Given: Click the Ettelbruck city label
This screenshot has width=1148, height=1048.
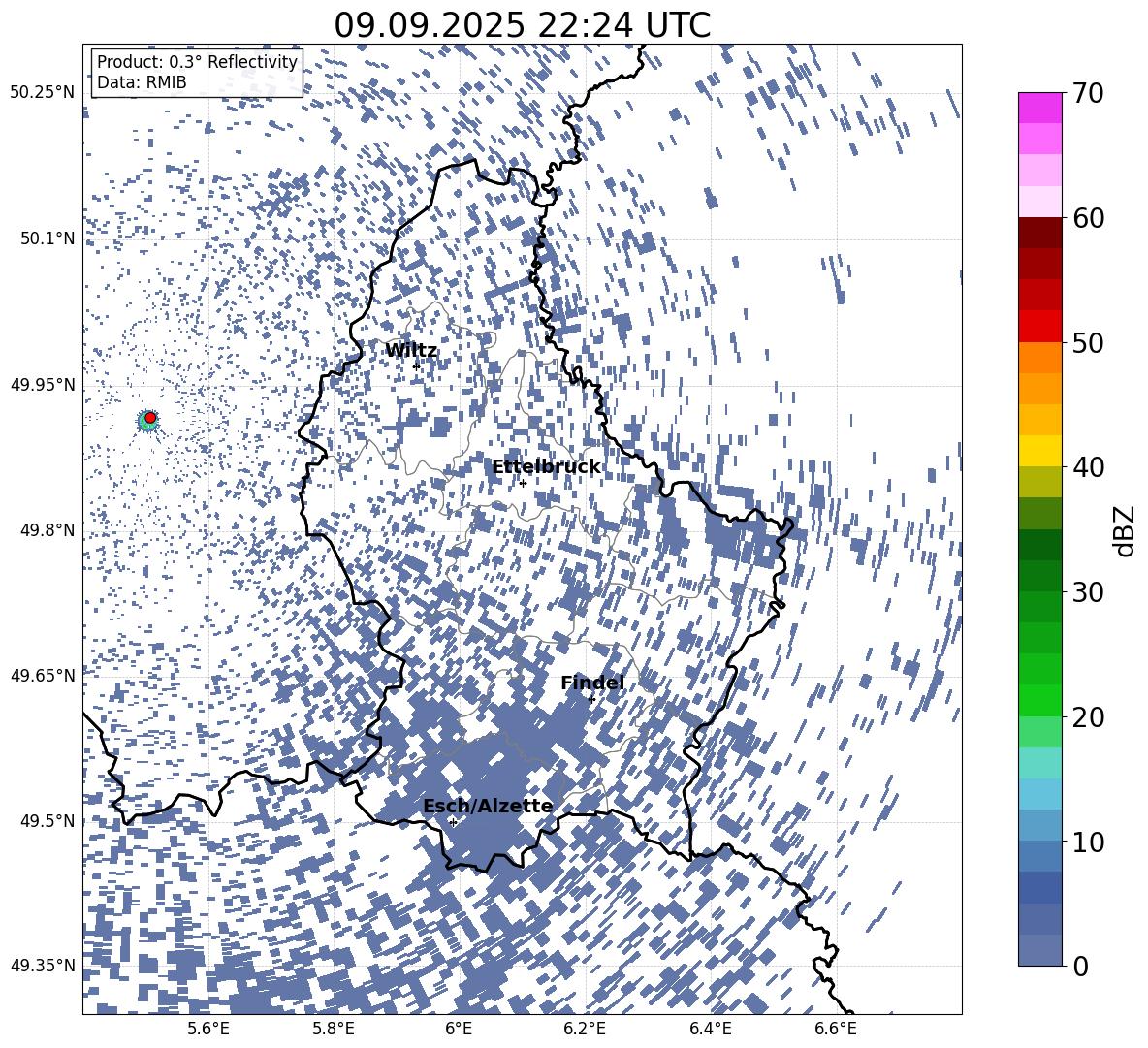Looking at the screenshot, I should coord(546,467).
